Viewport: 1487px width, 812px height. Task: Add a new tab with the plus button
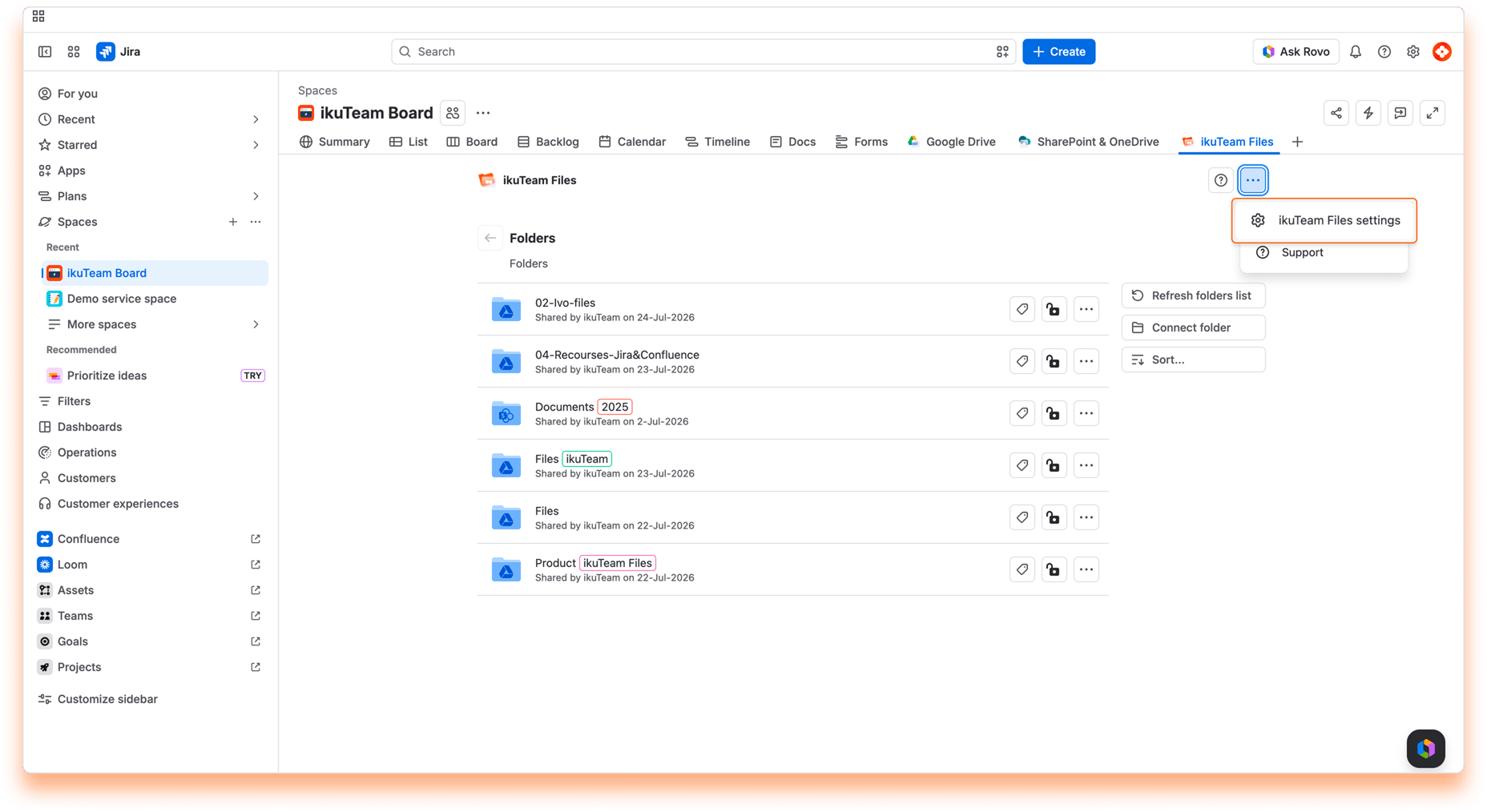click(1298, 142)
